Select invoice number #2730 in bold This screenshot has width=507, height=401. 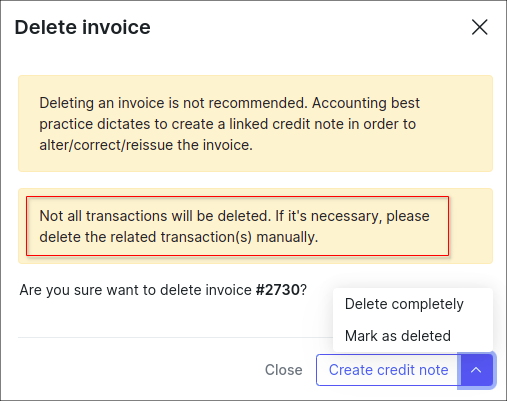(x=277, y=290)
